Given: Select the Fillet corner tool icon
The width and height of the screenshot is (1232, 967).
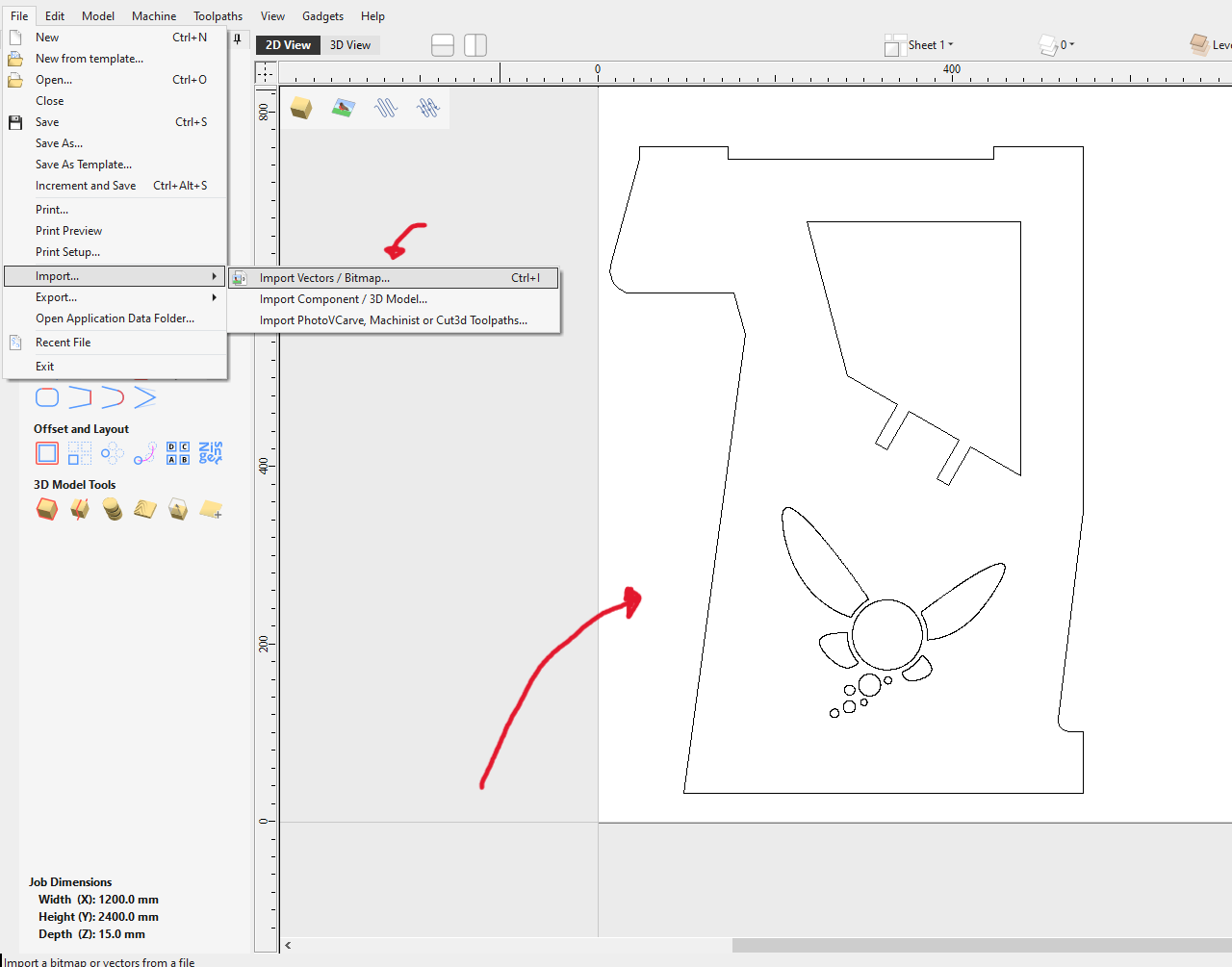Looking at the screenshot, I should [x=47, y=397].
